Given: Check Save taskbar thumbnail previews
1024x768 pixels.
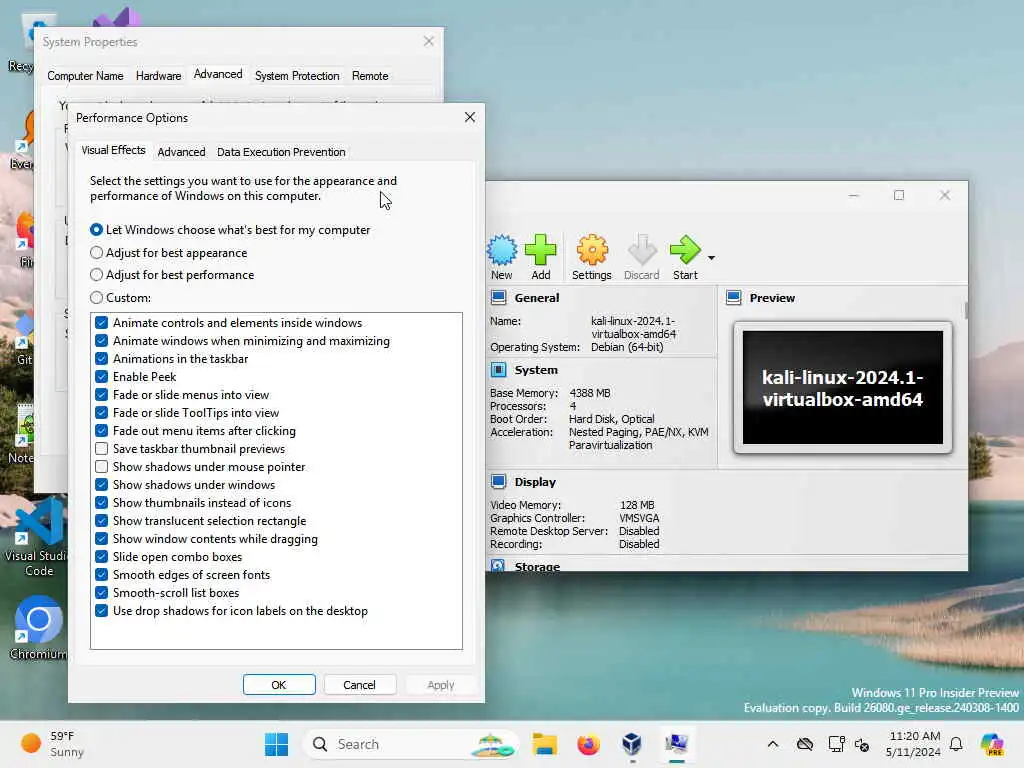Looking at the screenshot, I should click(x=101, y=449).
